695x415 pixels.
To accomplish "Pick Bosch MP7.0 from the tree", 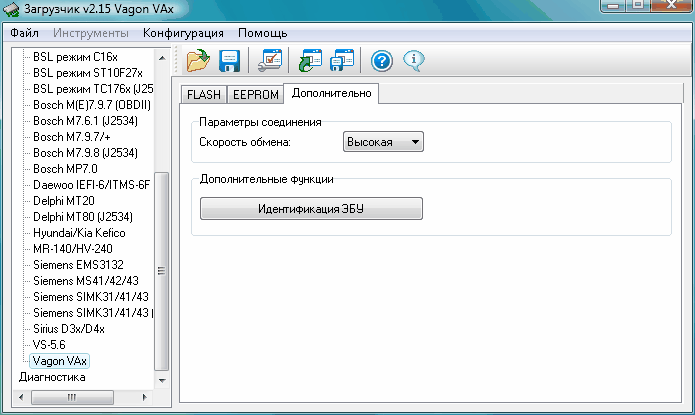I will click(65, 169).
